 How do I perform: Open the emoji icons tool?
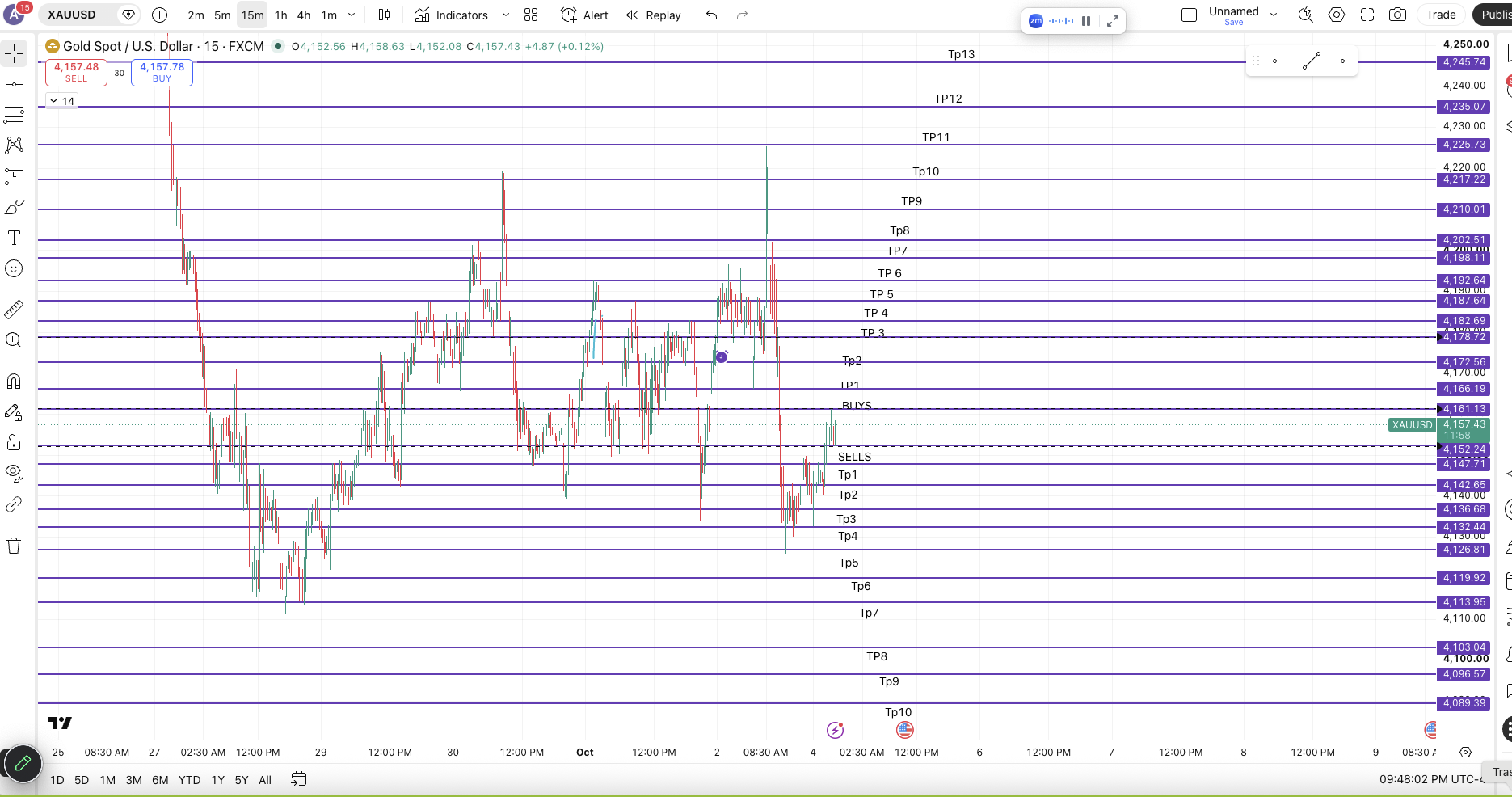tap(15, 268)
